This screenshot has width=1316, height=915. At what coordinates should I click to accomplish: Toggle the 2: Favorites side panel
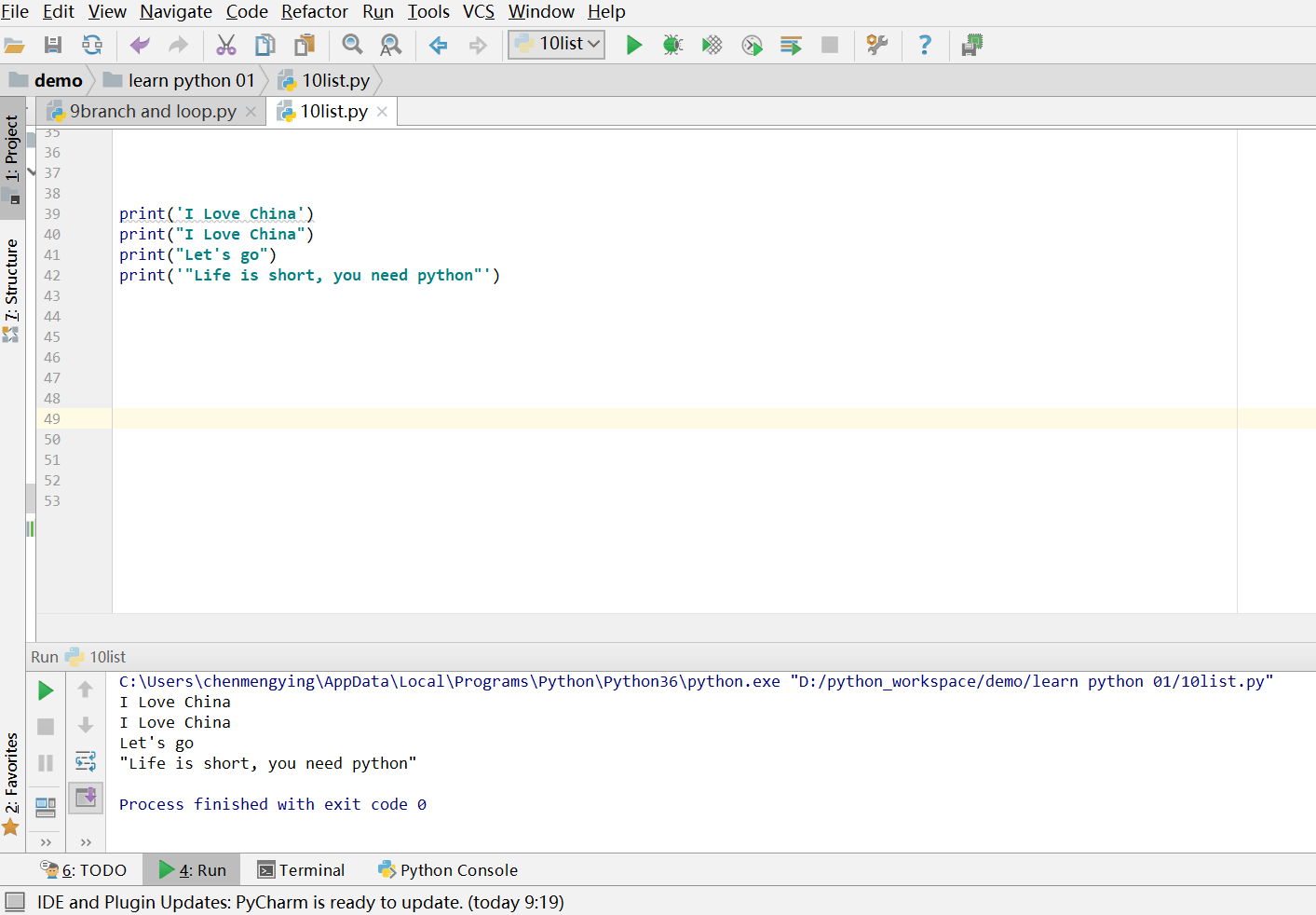coord(12,785)
